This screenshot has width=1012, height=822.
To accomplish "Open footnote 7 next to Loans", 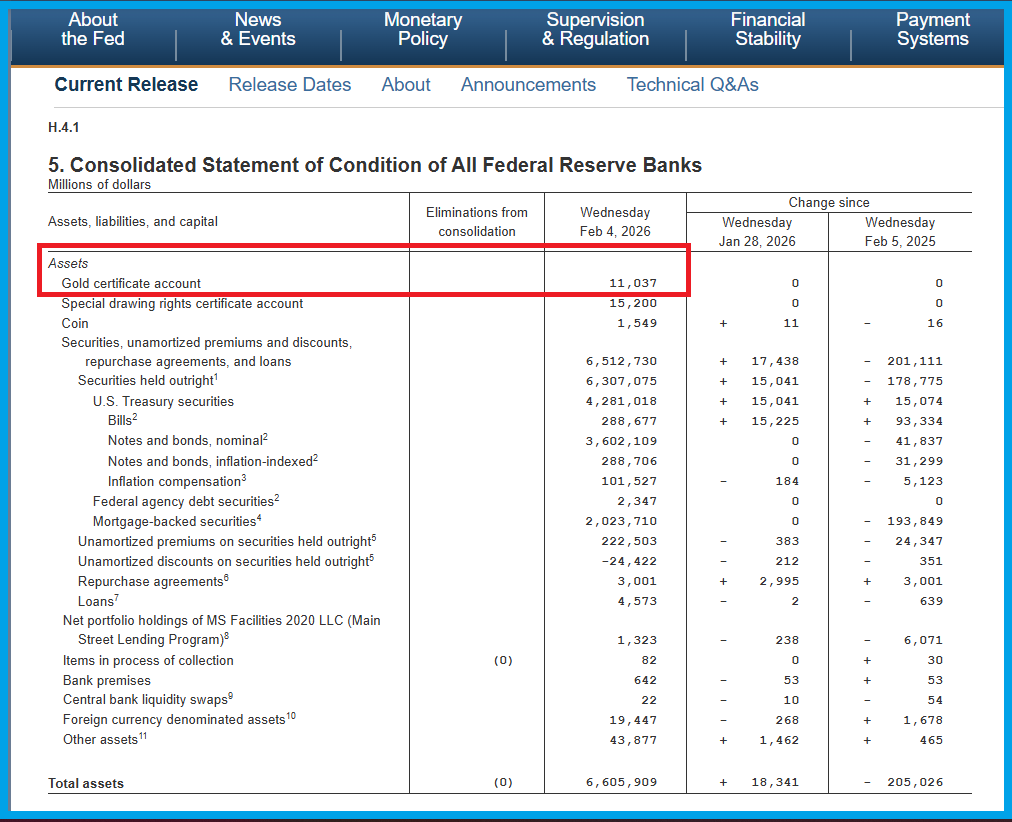I will point(117,598).
